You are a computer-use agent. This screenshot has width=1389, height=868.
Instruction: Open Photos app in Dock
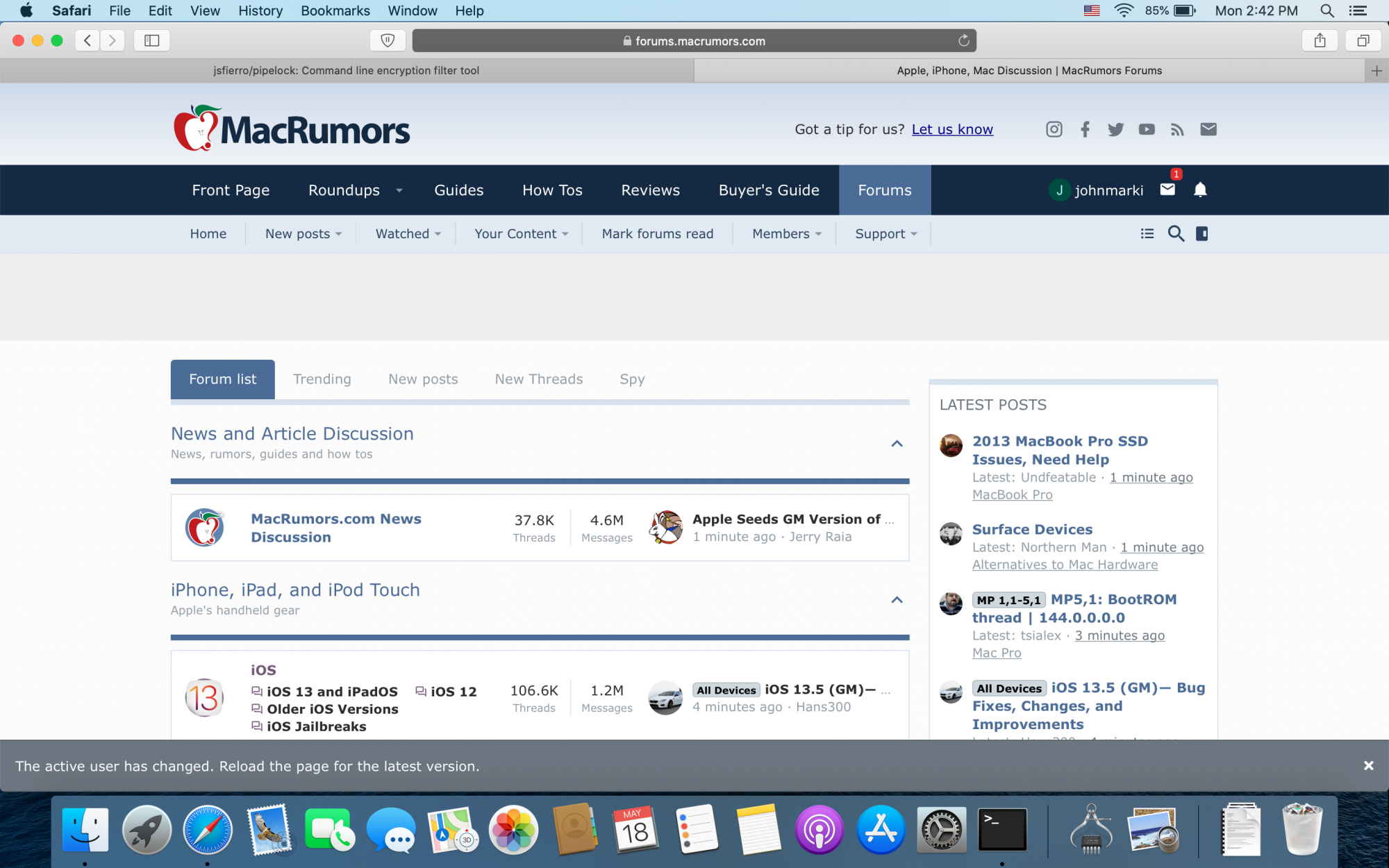click(513, 829)
